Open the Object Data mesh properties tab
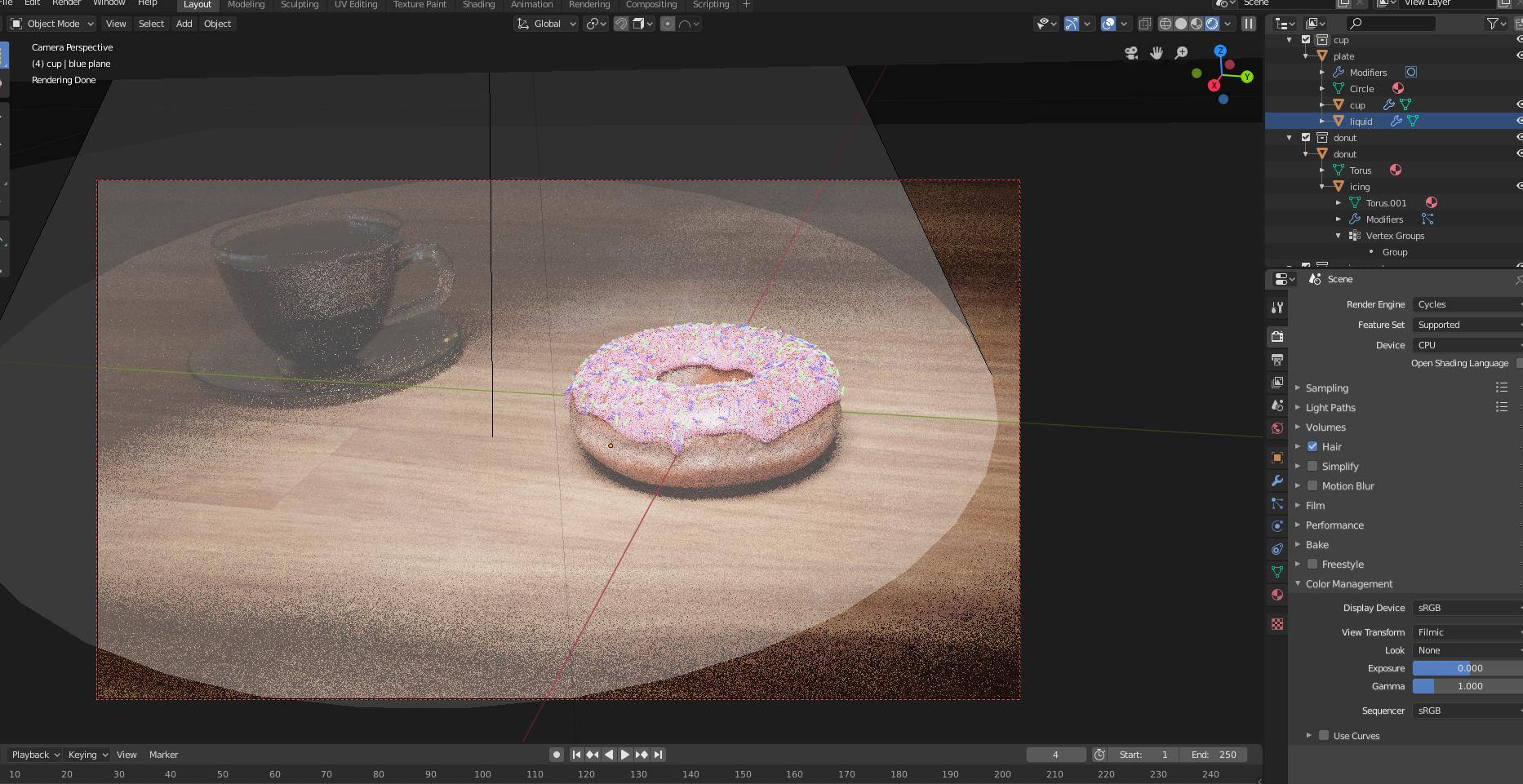This screenshot has height=784, width=1523. point(1277,572)
